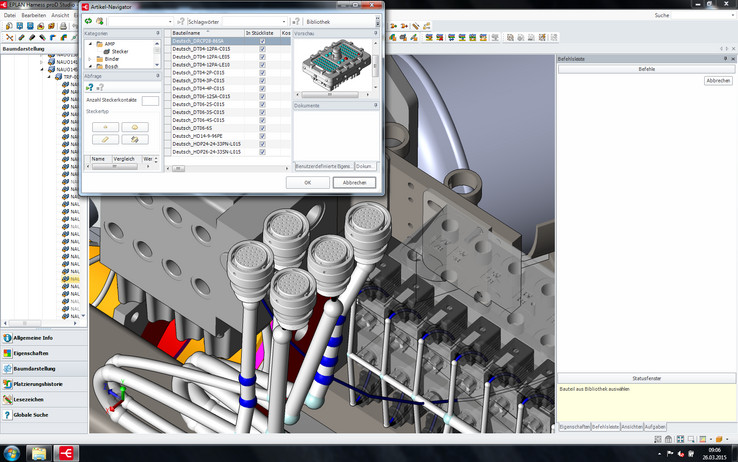The image size is (738, 462).
Task: Switch to Ansichten tab at bottom right
Action: (632, 427)
